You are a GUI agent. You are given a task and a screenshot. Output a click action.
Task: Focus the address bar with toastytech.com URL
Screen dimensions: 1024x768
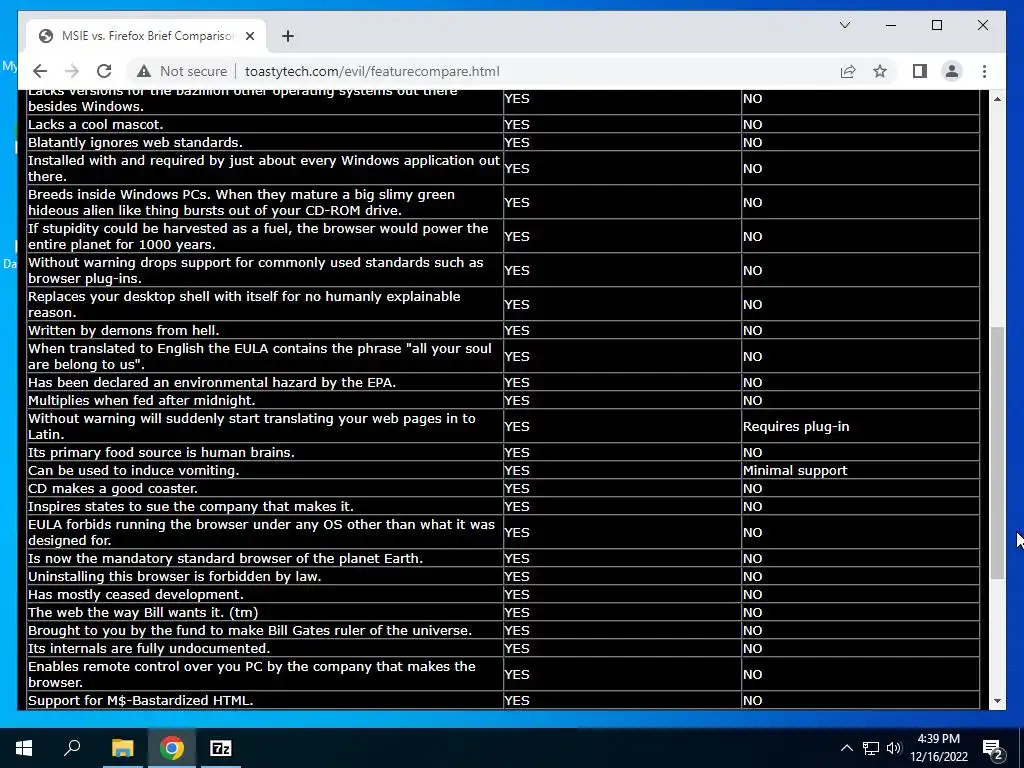pyautogui.click(x=372, y=71)
